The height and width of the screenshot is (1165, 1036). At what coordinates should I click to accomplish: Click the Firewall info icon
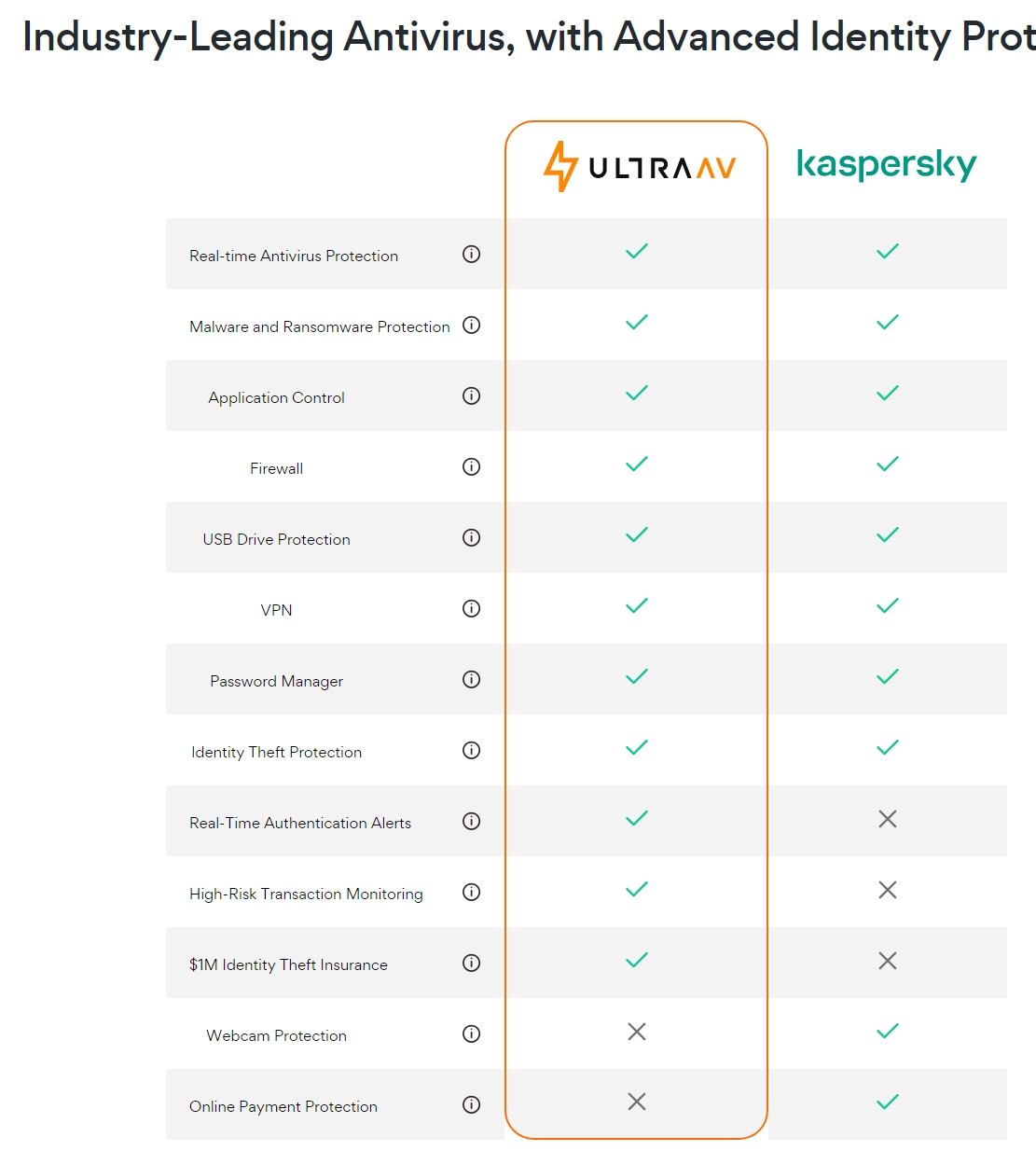coord(472,466)
